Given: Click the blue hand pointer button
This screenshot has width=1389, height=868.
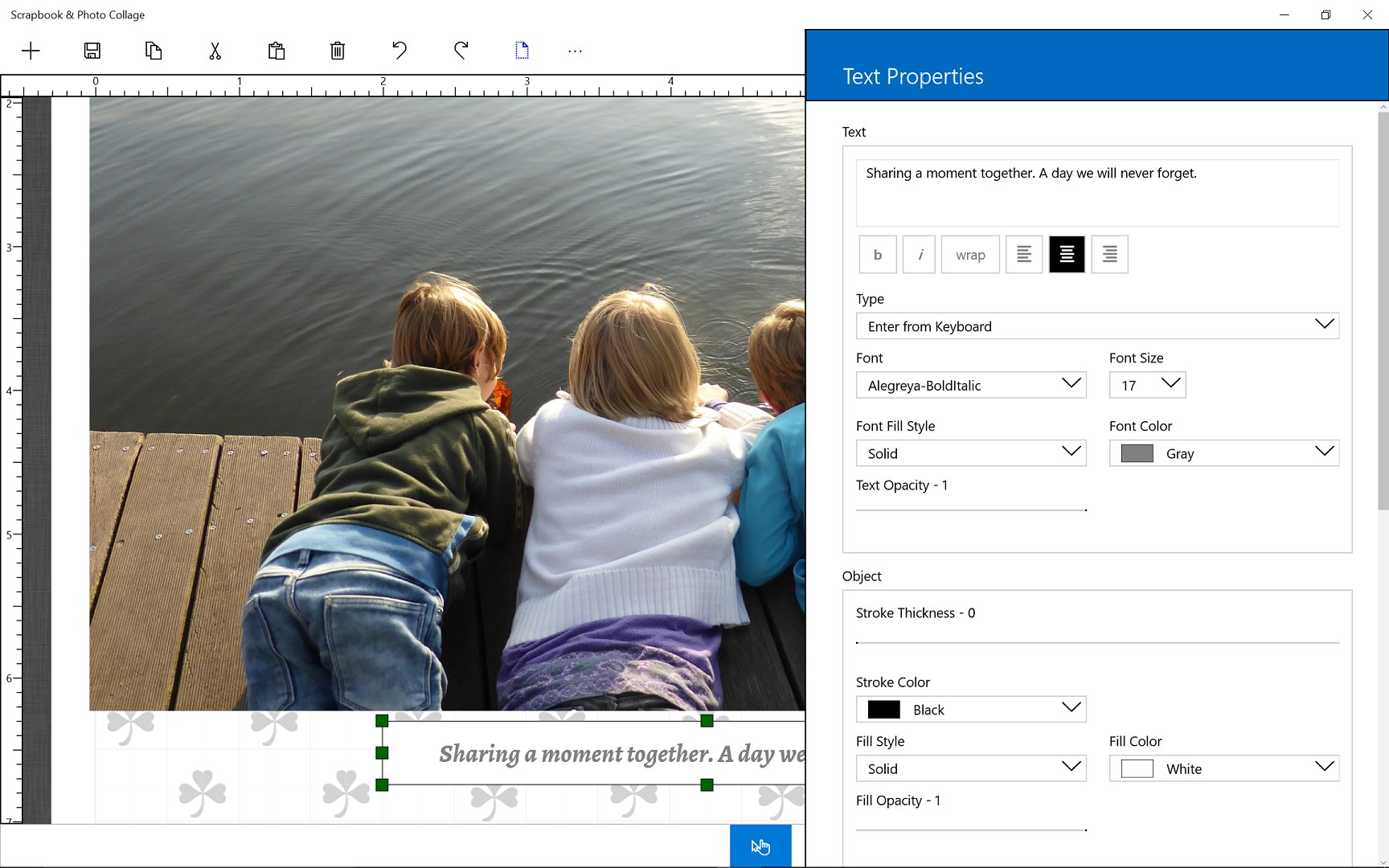Looking at the screenshot, I should pyautogui.click(x=760, y=846).
